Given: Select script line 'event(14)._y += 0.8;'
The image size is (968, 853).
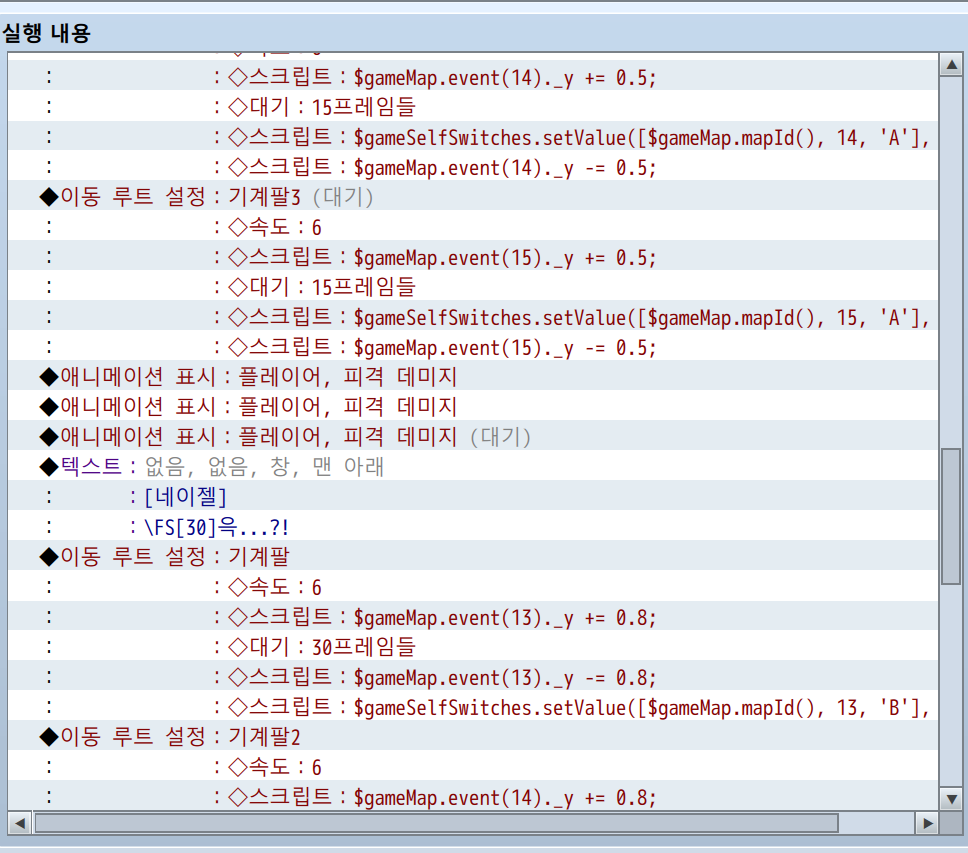Looking at the screenshot, I should tap(473, 796).
